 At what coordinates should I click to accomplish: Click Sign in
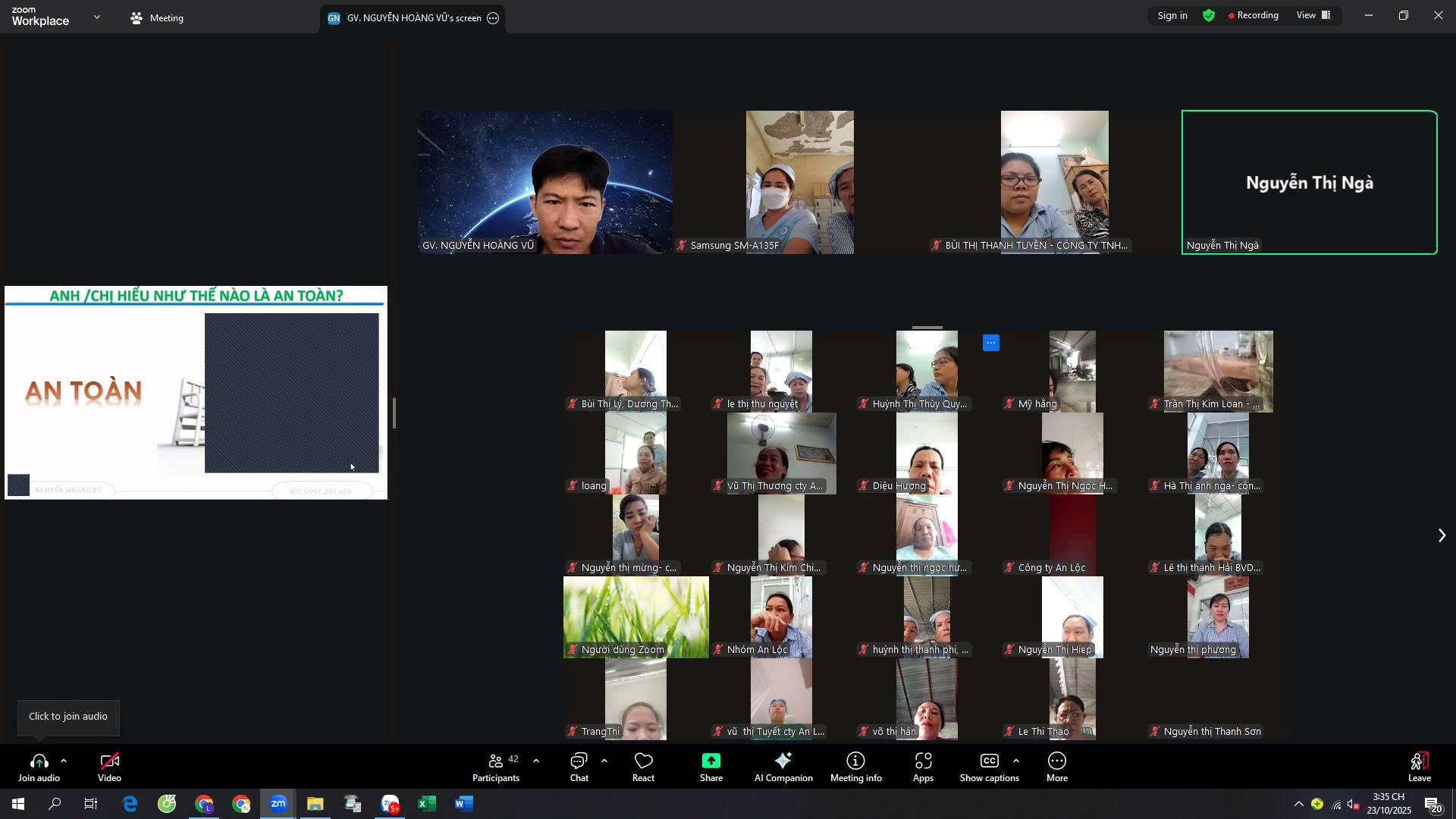coord(1172,15)
